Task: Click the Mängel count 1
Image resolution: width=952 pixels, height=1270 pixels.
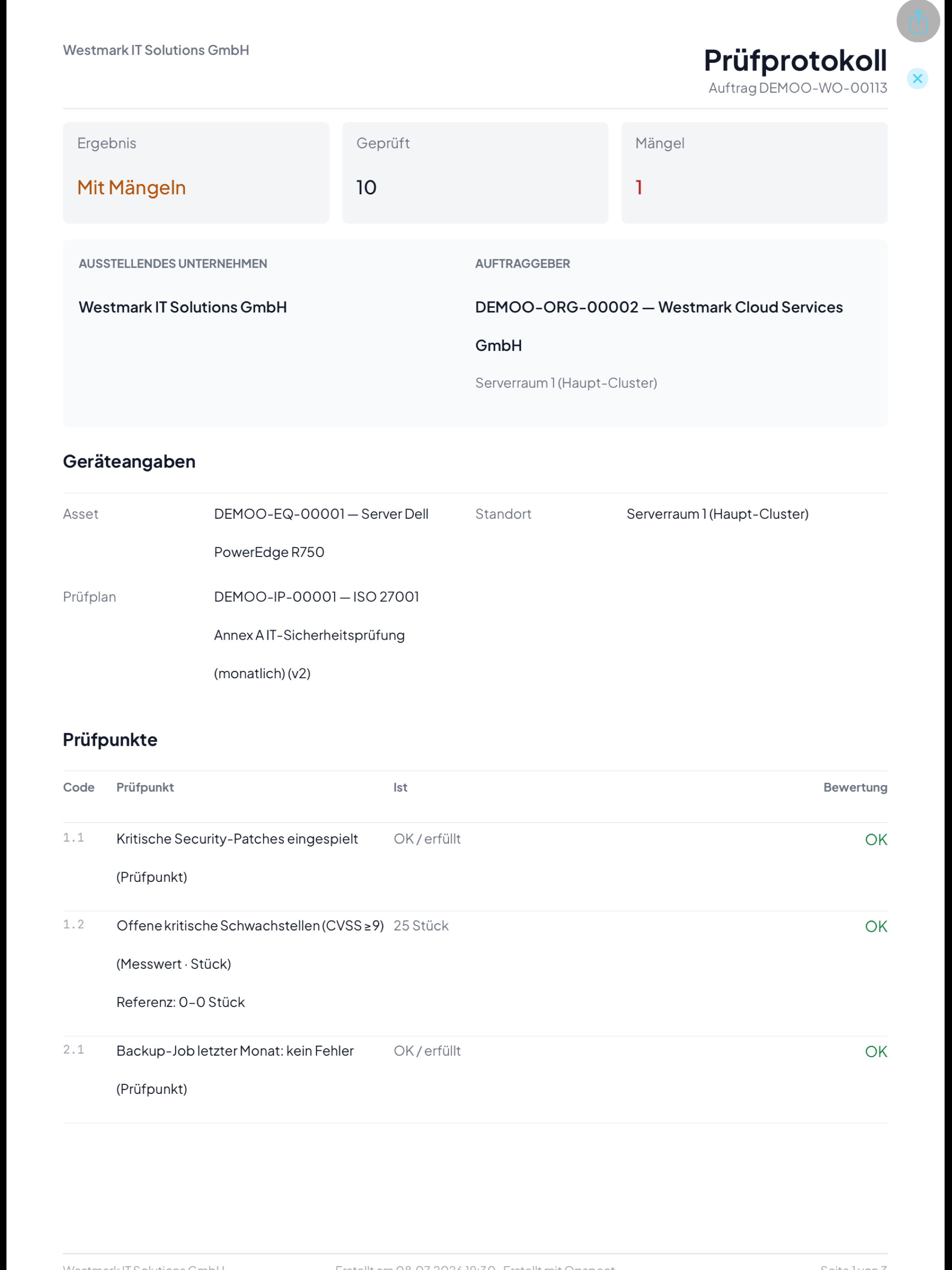Action: [639, 188]
